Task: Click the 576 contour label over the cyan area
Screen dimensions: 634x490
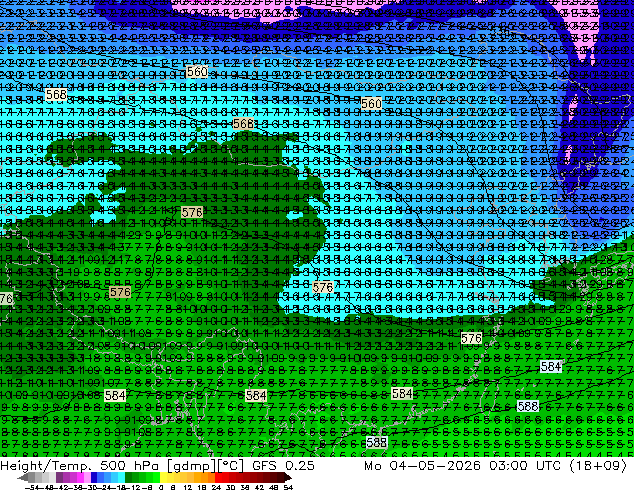Action: 323,287
